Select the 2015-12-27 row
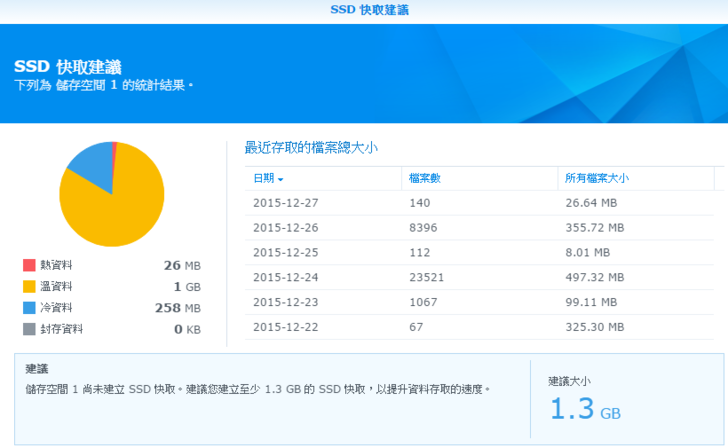The image size is (728, 448). click(x=480, y=203)
